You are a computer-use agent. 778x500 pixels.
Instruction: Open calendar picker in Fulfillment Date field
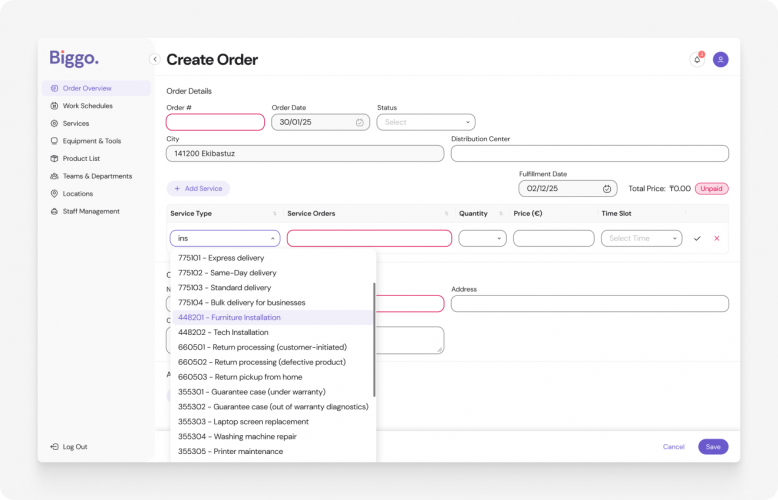(x=607, y=189)
